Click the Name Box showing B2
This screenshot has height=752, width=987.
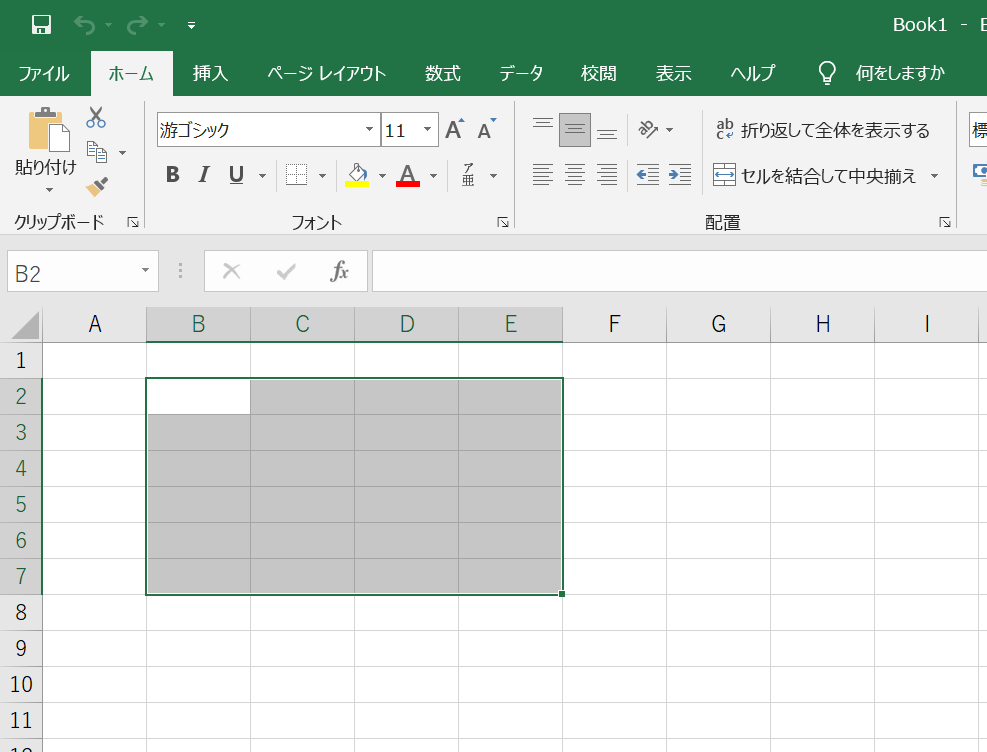tap(70, 271)
